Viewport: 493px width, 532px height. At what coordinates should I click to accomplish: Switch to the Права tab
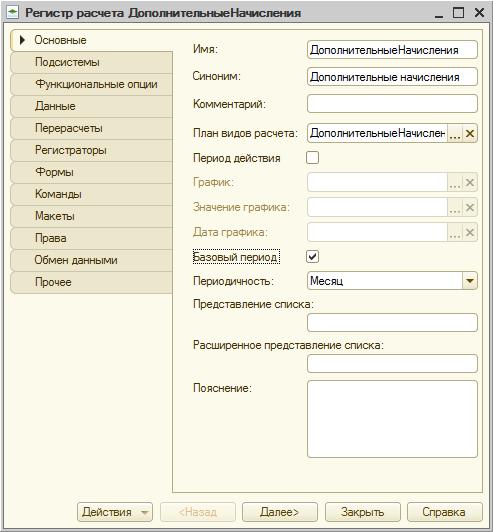point(92,238)
